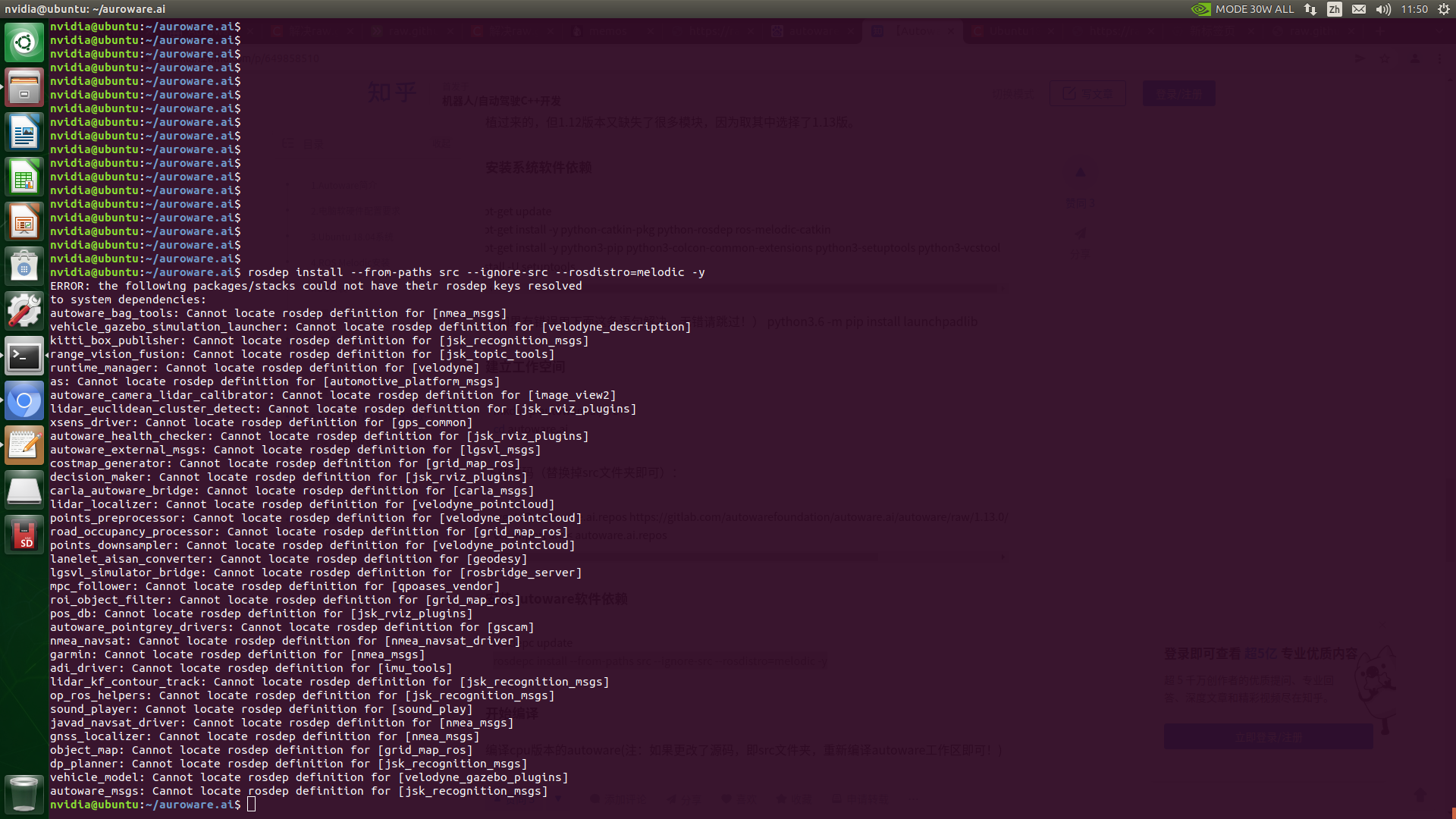Click the range_vision_fusion error line
This screenshot has height=819, width=1456.
(303, 354)
